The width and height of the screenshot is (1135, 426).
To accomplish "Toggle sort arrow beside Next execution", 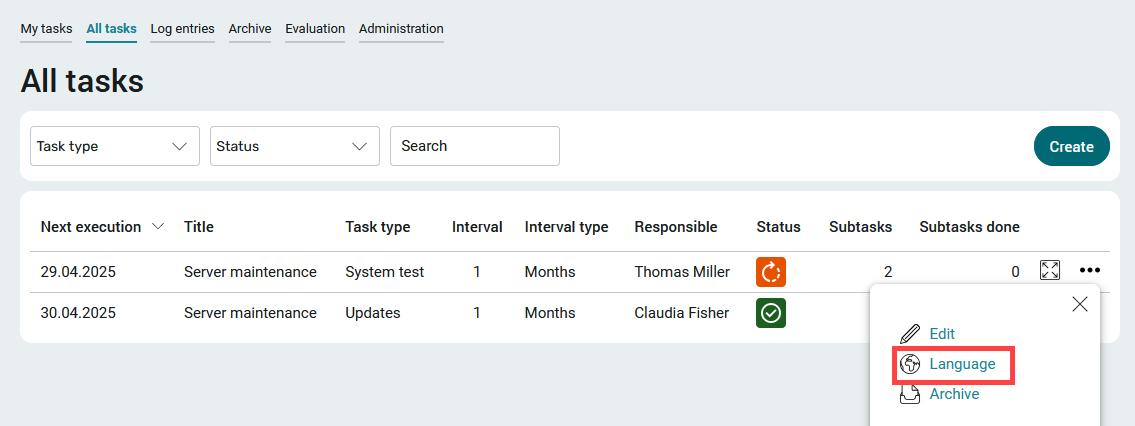I will (158, 227).
